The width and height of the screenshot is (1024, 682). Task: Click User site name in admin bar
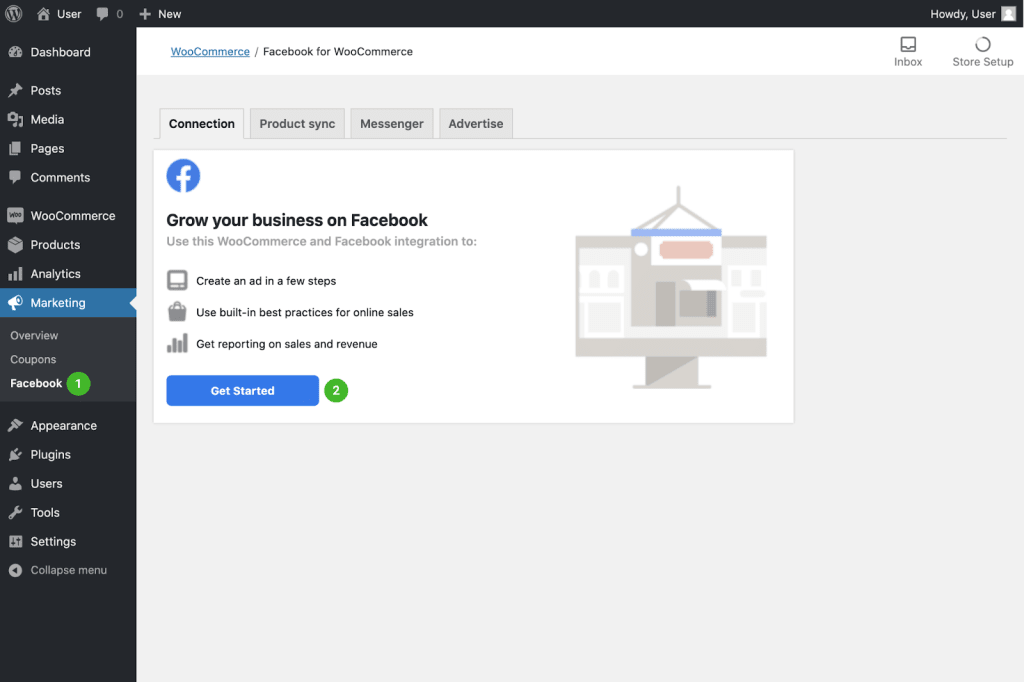click(69, 14)
